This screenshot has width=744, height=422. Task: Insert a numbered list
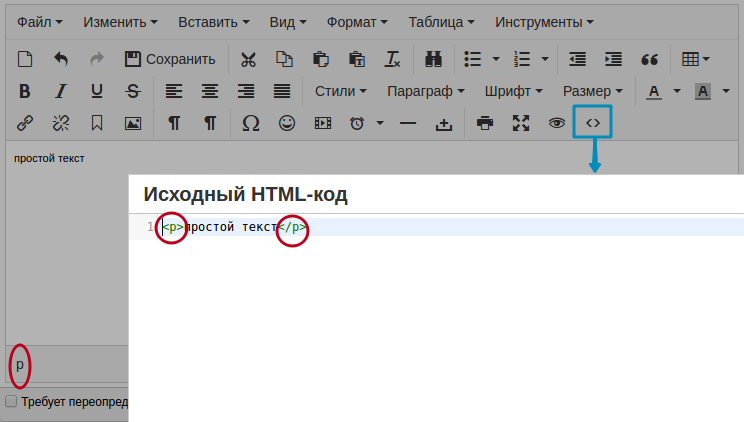(522, 59)
